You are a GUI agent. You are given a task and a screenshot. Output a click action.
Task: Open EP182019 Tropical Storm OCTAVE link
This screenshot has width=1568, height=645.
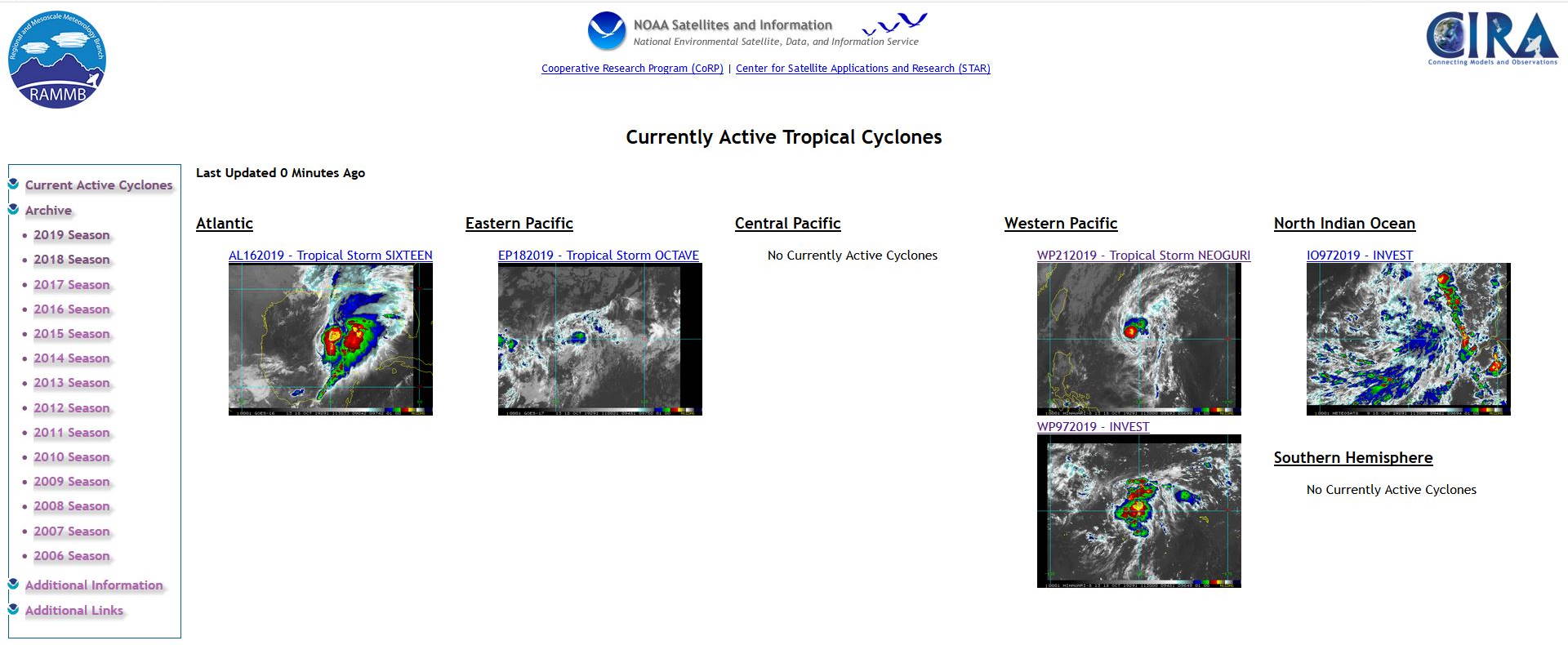click(599, 256)
